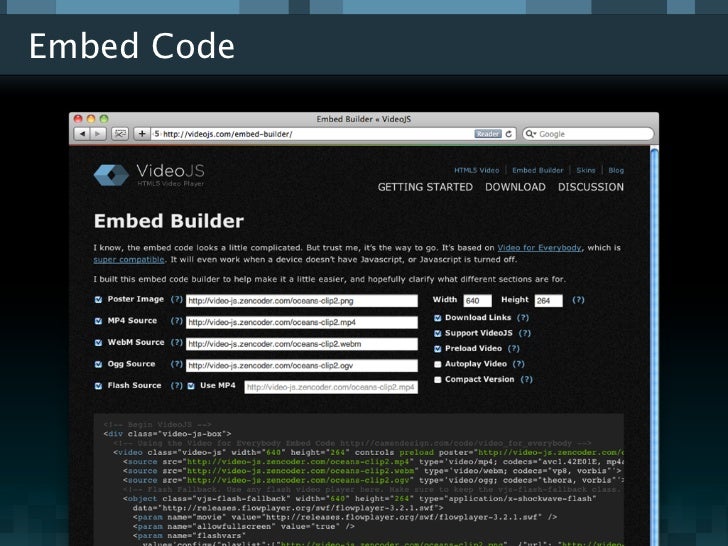This screenshot has height=546, width=728.
Task: Uncheck the Ogg Source checkbox
Action: [x=98, y=364]
